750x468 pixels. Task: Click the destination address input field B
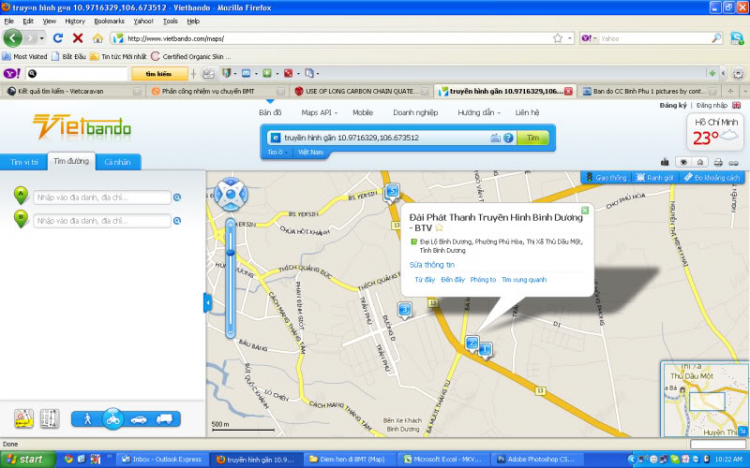coord(102,221)
